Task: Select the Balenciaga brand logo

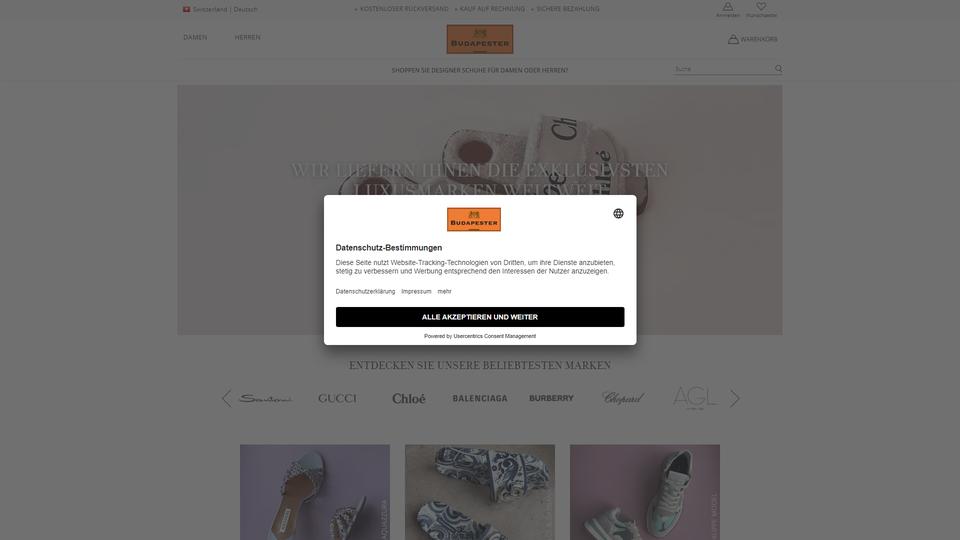Action: (x=480, y=399)
